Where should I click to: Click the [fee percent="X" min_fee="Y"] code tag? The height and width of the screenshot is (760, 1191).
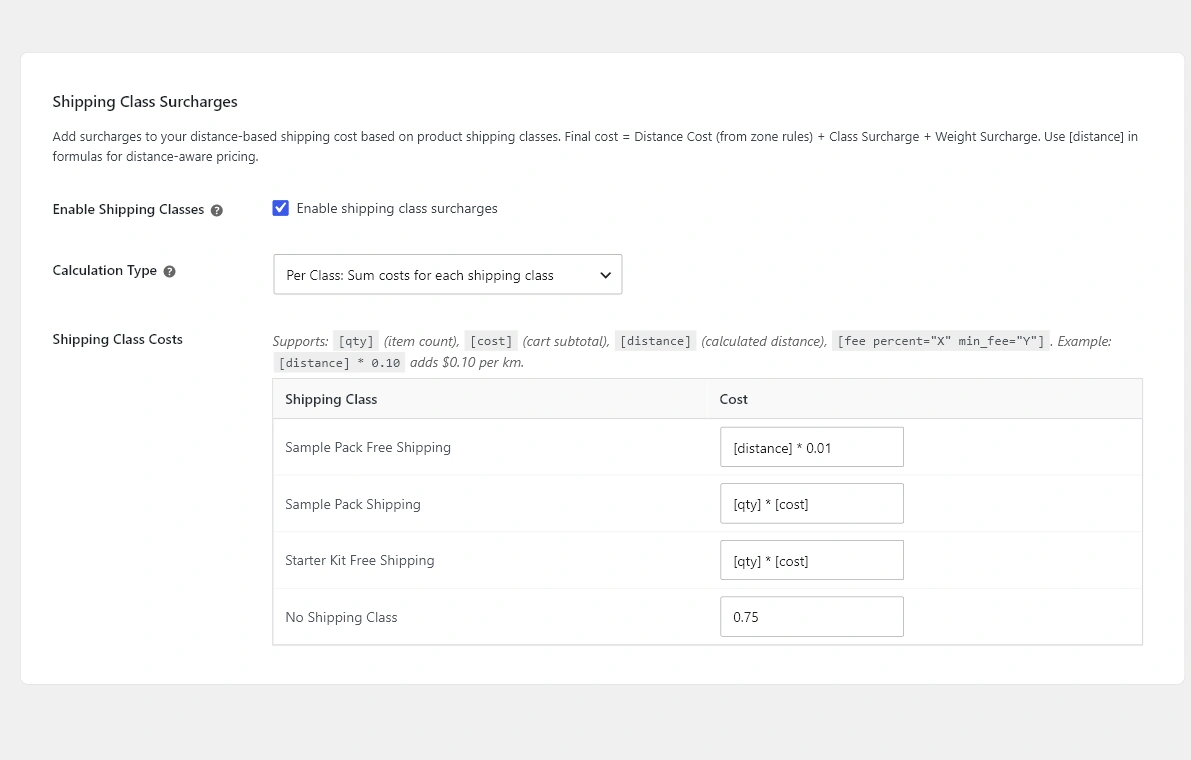940,341
